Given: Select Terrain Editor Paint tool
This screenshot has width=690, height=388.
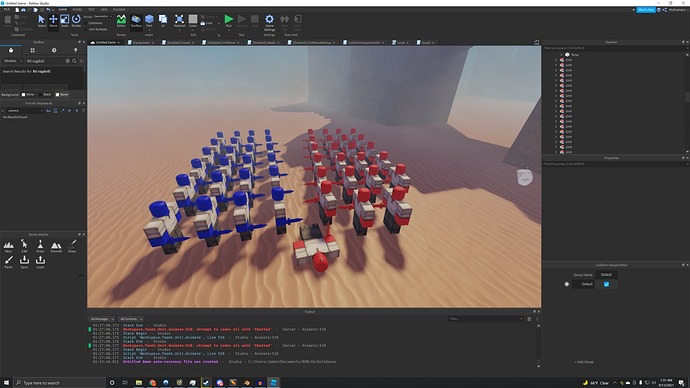Looking at the screenshot, I should click(x=8, y=262).
